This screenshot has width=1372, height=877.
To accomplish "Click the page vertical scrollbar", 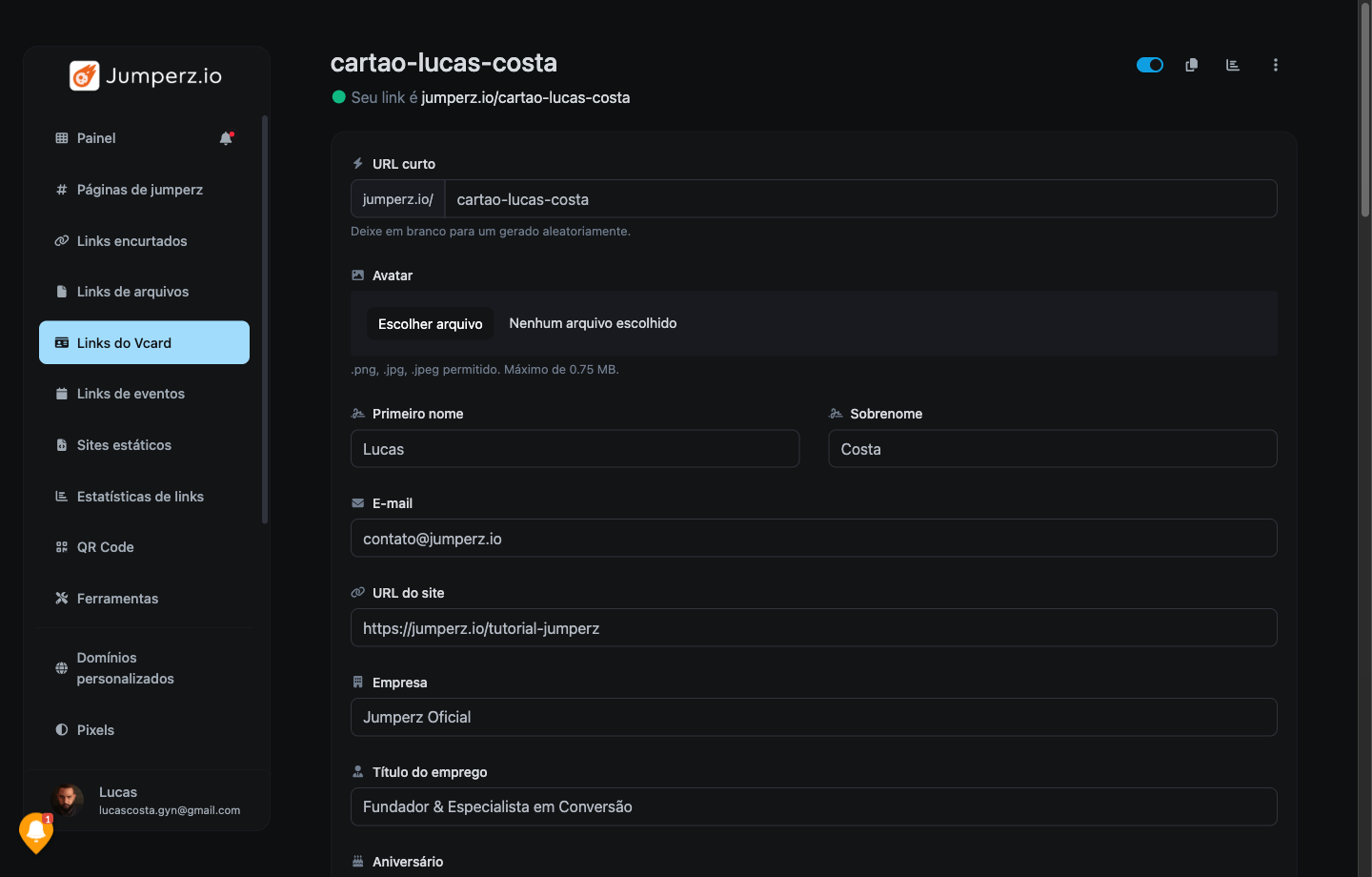I will (1365, 111).
